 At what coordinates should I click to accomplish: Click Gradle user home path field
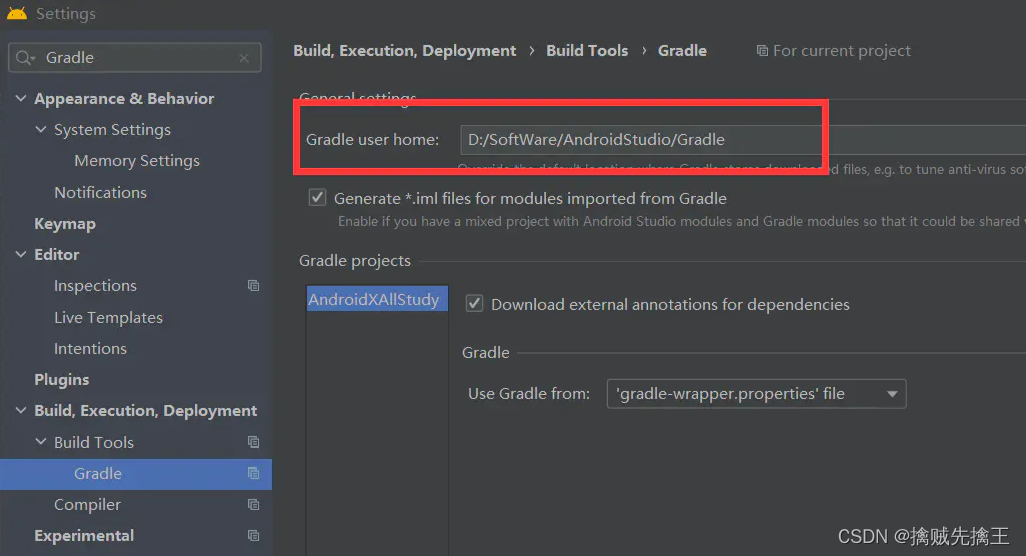click(x=743, y=140)
